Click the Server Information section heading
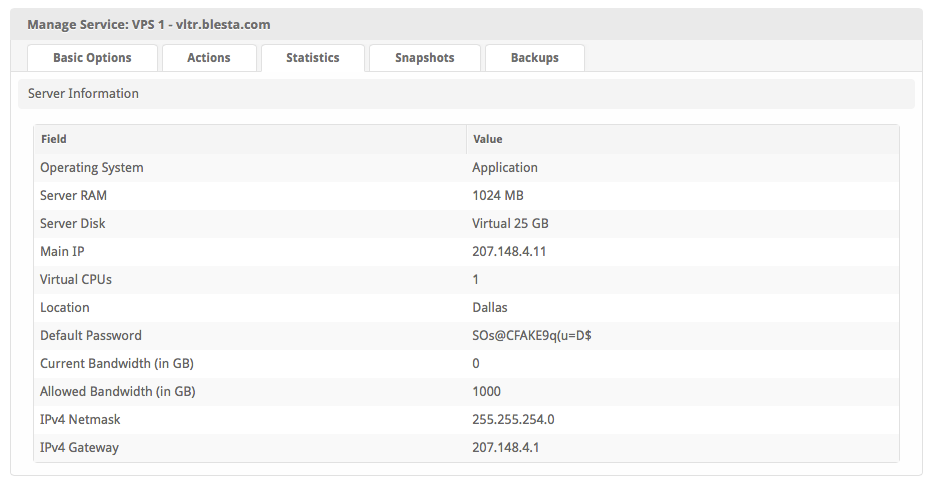 tap(83, 94)
